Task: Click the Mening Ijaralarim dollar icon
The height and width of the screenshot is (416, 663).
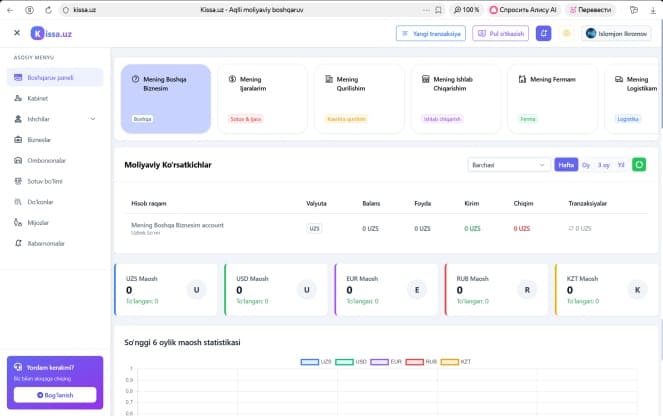Action: [x=232, y=79]
